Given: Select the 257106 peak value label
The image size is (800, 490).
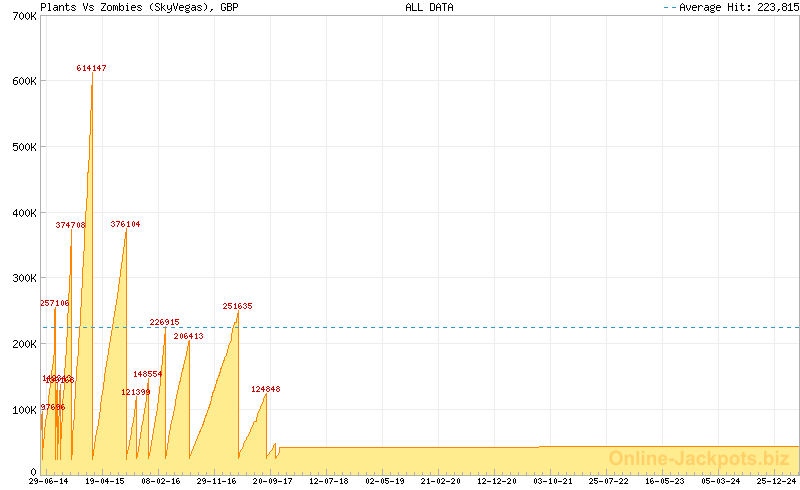Looking at the screenshot, I should [54, 303].
